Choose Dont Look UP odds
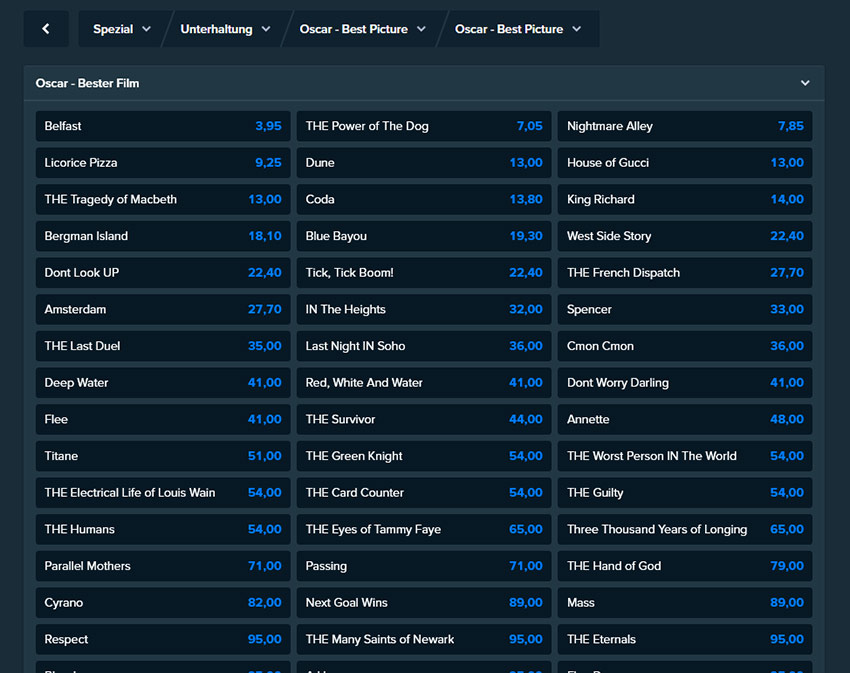The width and height of the screenshot is (850, 673). click(x=163, y=273)
